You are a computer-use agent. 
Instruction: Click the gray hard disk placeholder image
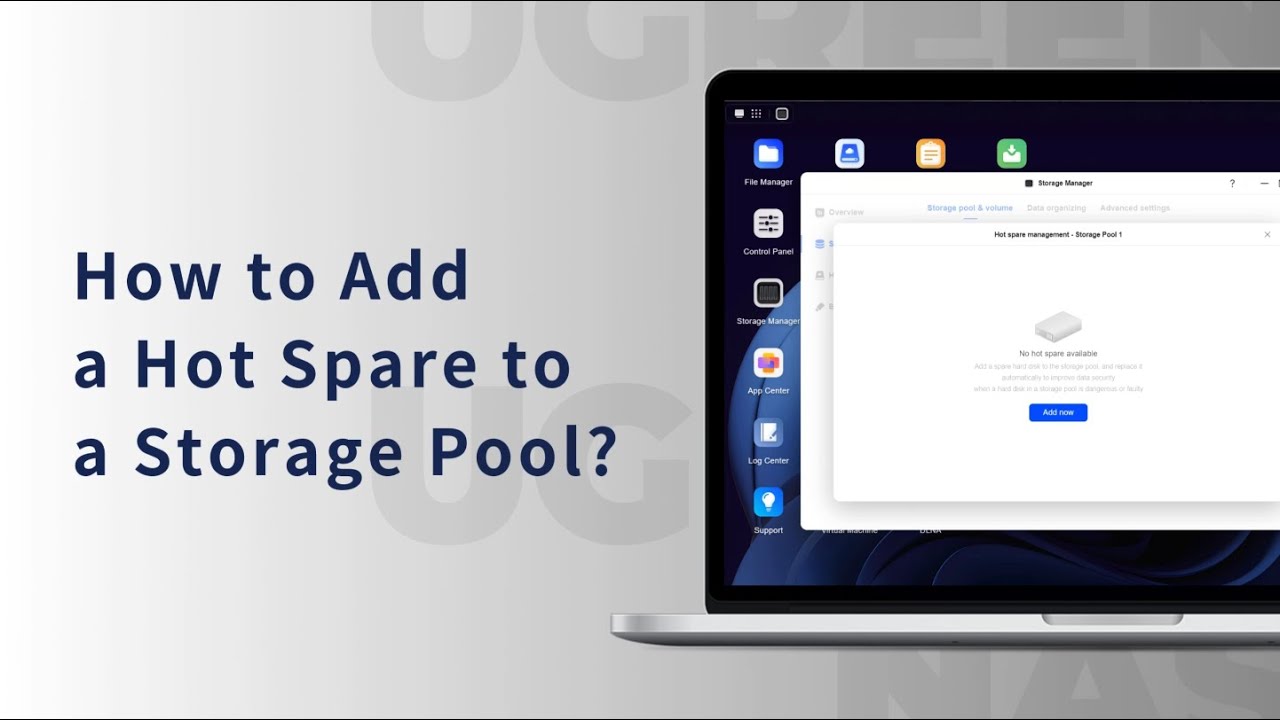pyautogui.click(x=1058, y=326)
